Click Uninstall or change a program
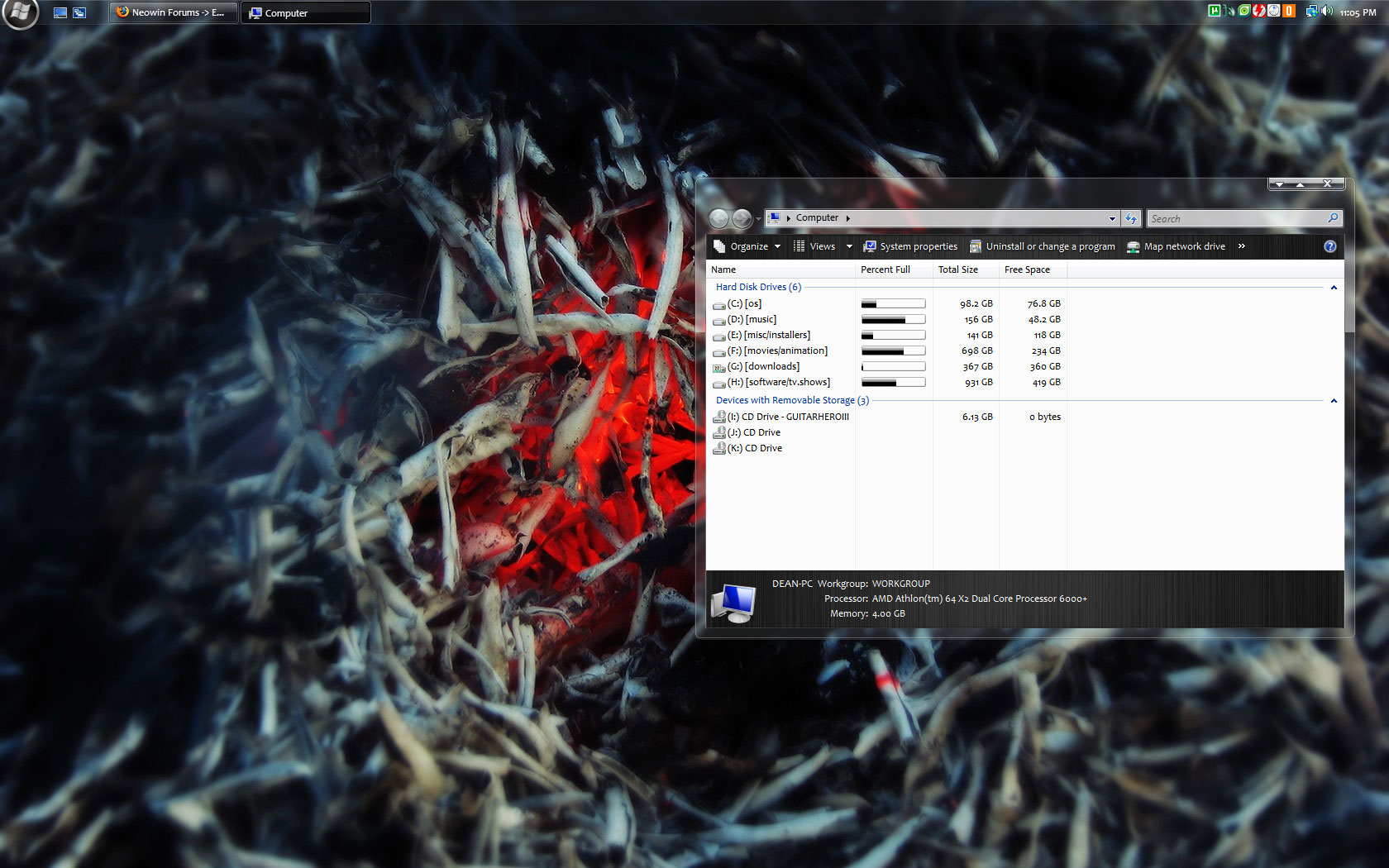This screenshot has width=1389, height=868. pyautogui.click(x=1042, y=246)
